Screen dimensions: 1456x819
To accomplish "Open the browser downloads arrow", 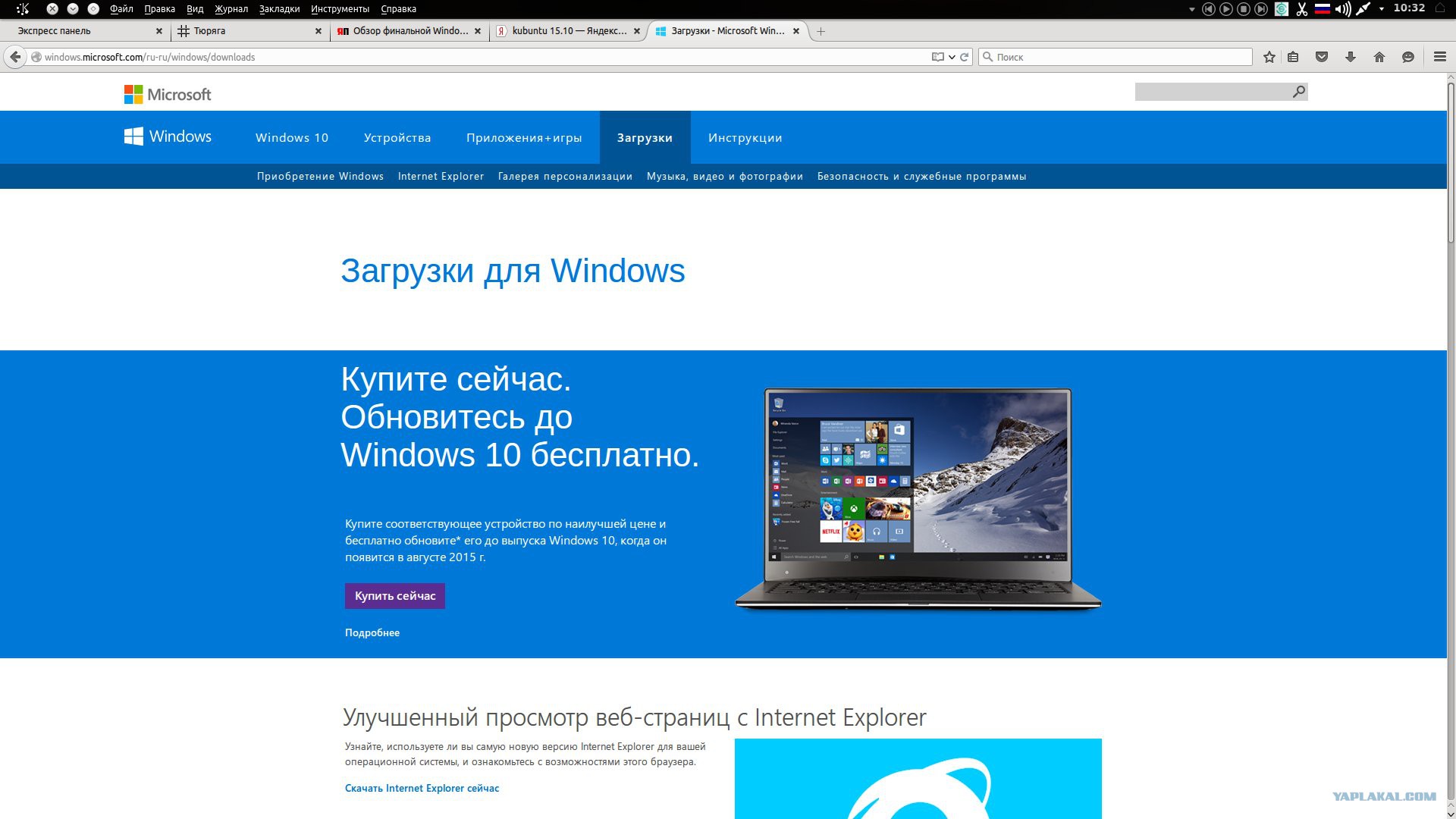I will (x=1351, y=57).
